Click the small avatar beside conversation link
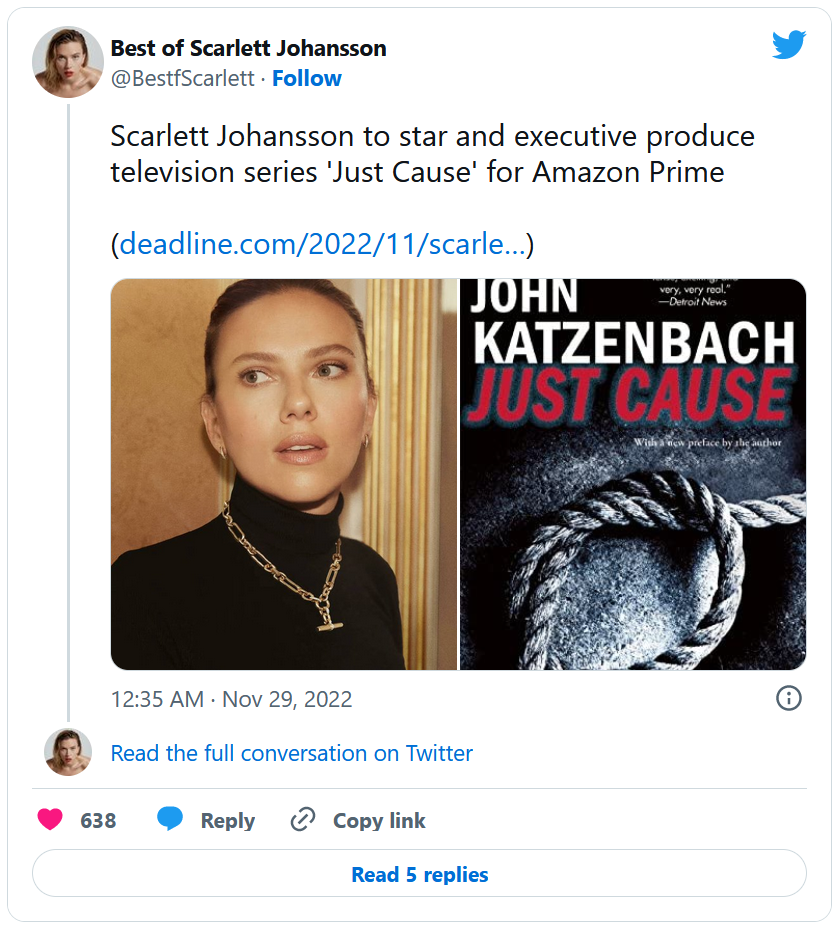This screenshot has height=931, width=839. tap(68, 753)
